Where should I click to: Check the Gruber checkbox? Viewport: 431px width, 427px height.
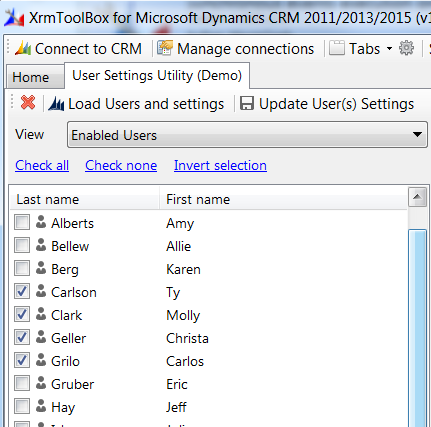point(22,383)
